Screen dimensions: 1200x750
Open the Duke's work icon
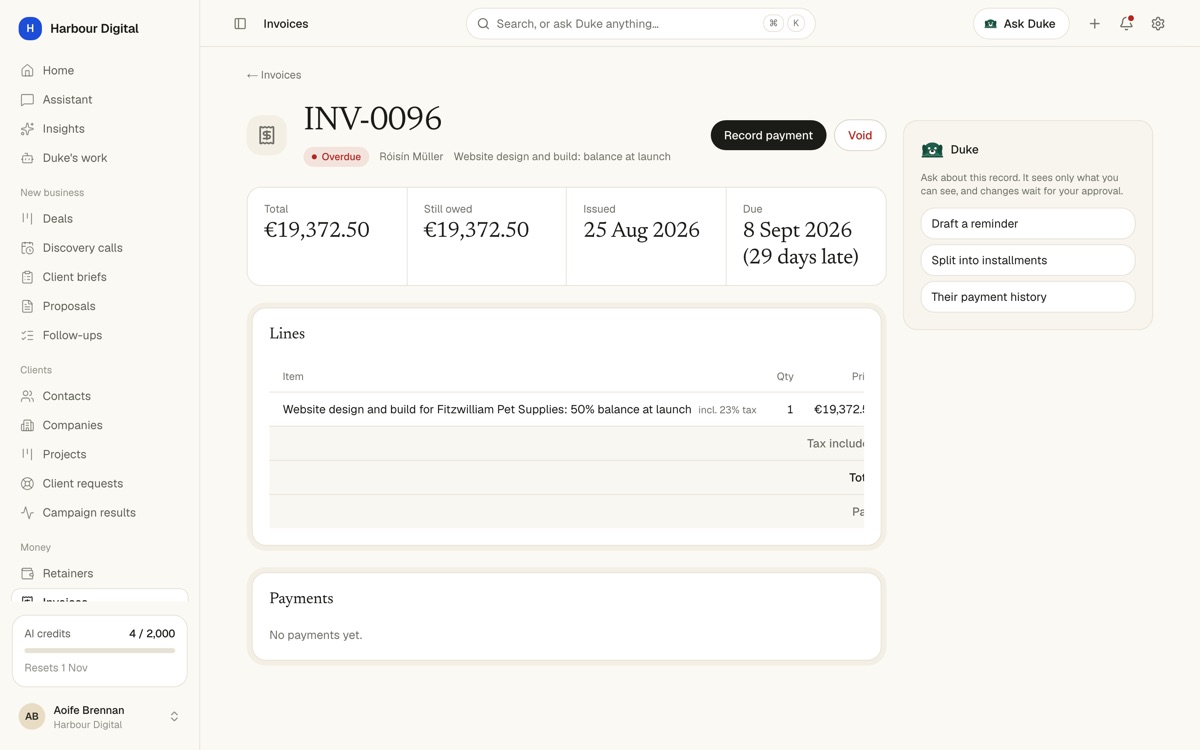(27, 158)
